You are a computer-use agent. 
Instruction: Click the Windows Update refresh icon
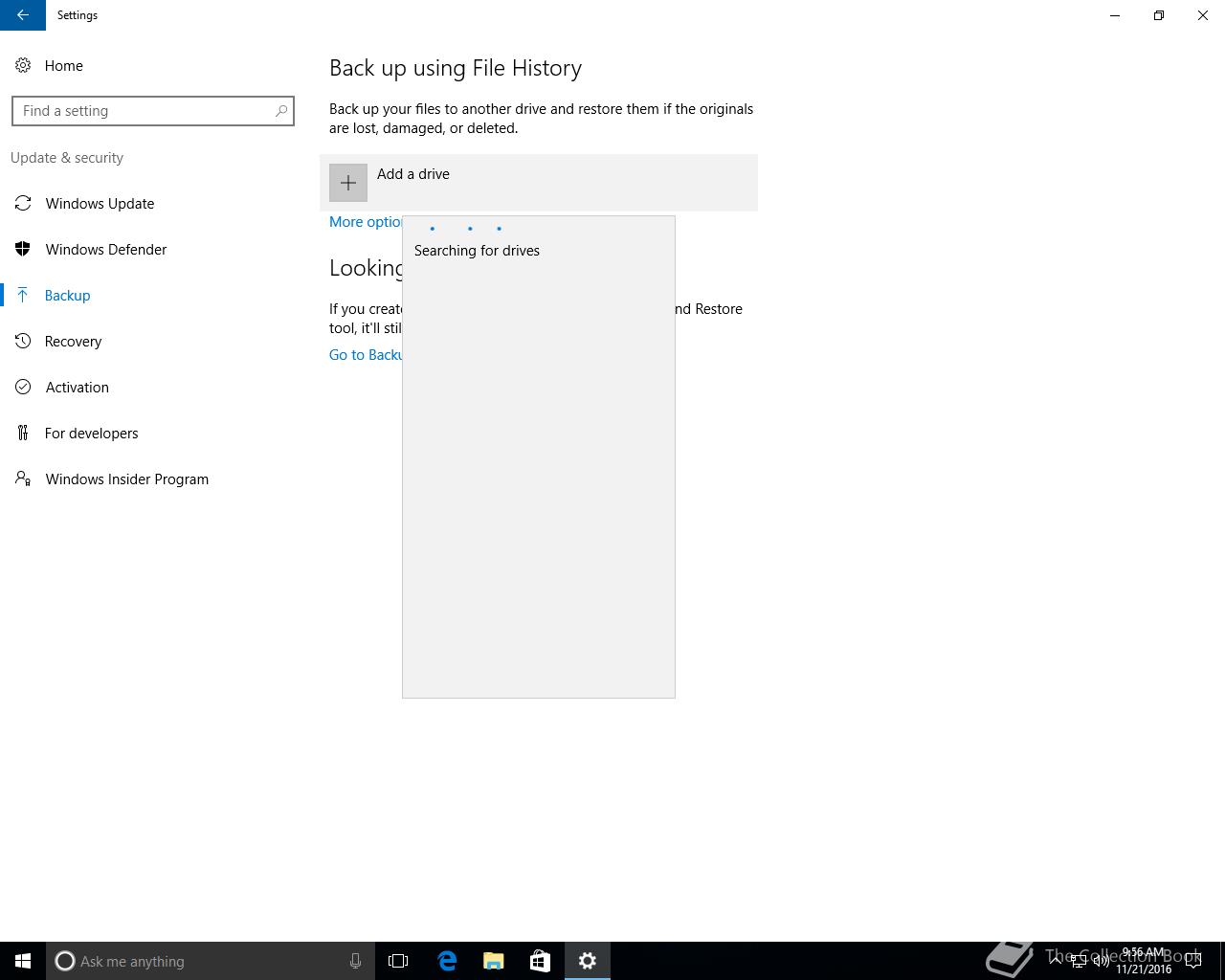tap(23, 203)
